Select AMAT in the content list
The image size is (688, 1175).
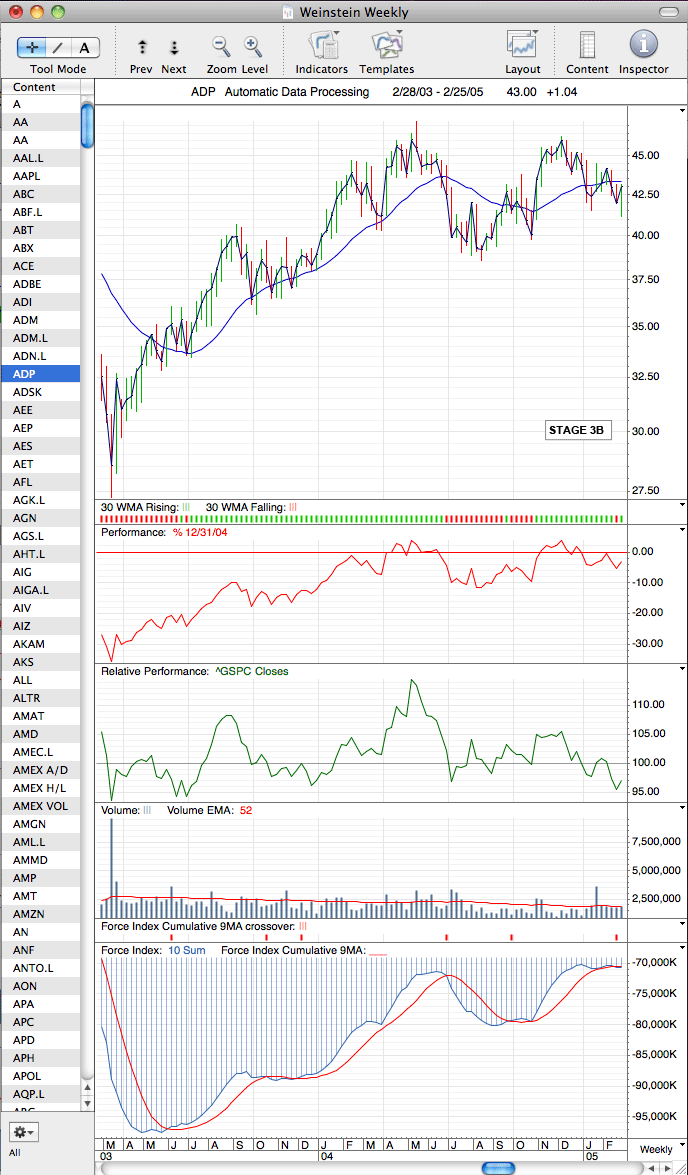click(40, 716)
